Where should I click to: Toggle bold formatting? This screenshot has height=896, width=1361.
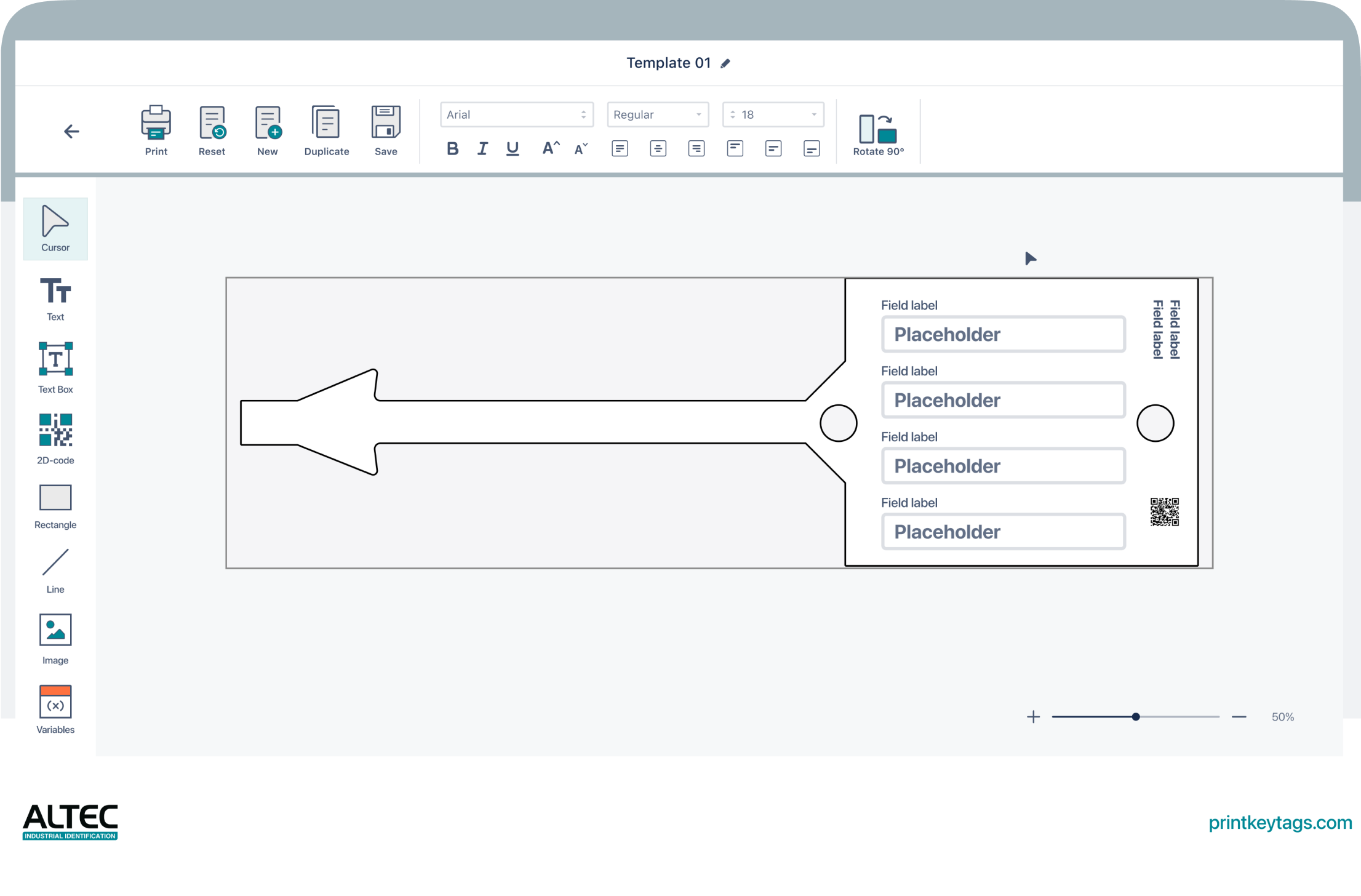click(452, 148)
